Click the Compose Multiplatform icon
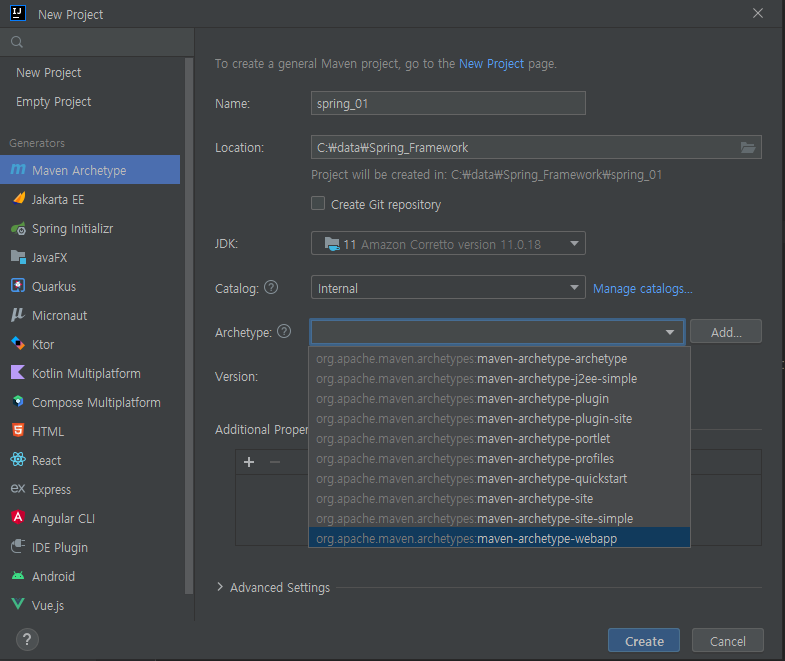 point(18,402)
